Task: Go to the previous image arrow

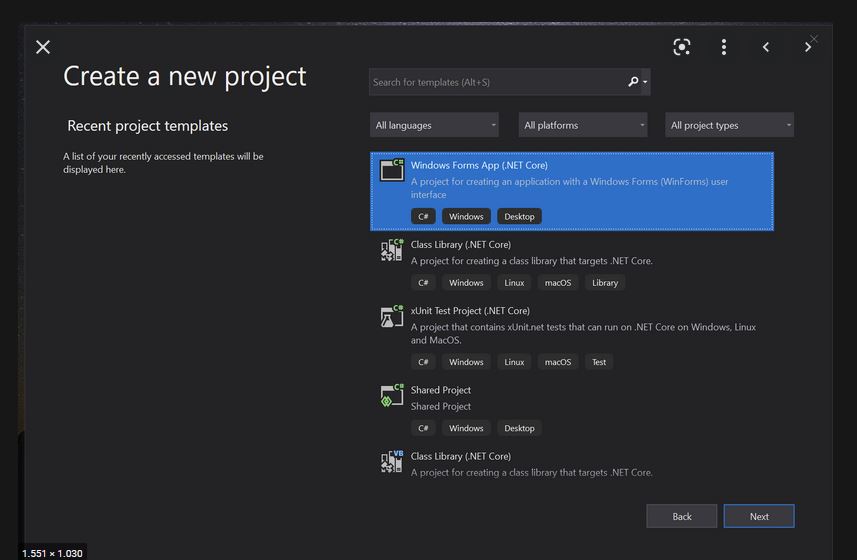Action: (766, 47)
